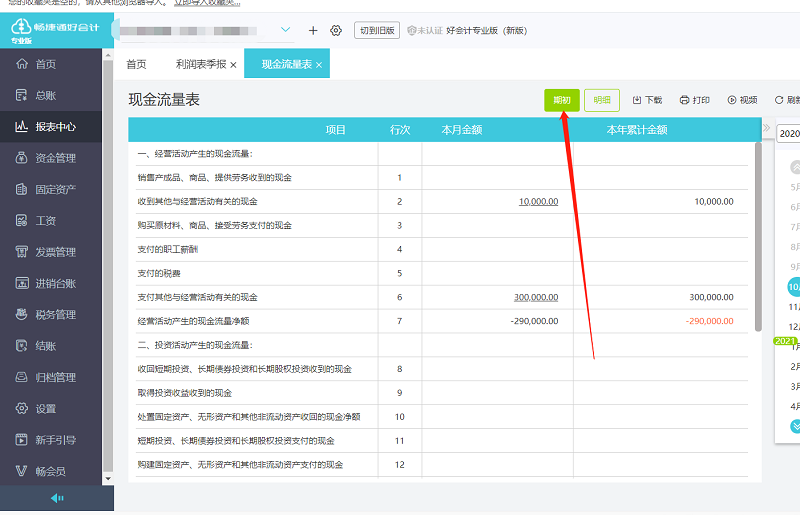
Task: Print the cash flow statement
Action: point(694,100)
